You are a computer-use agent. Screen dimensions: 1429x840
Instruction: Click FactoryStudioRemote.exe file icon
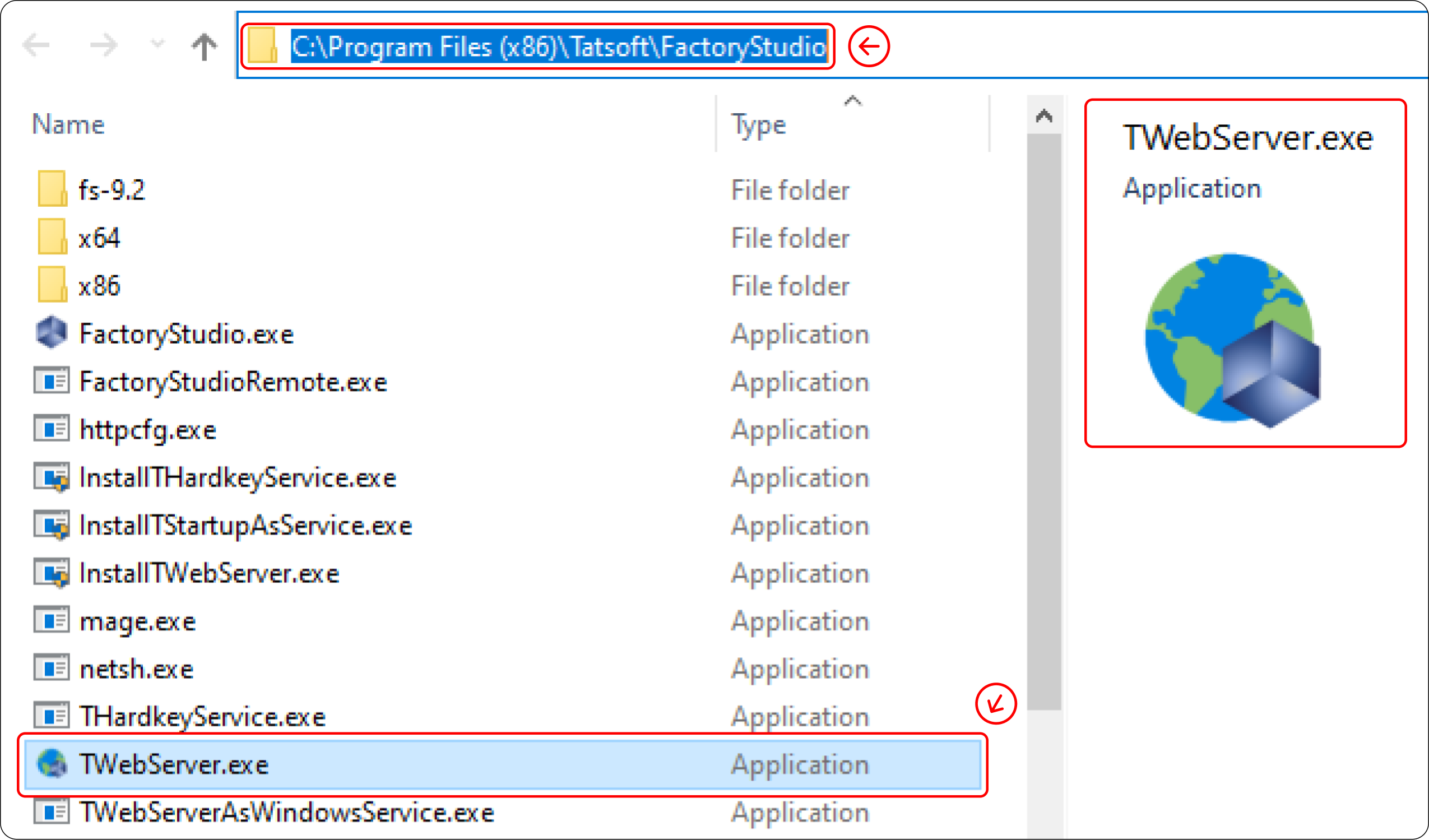pos(52,380)
